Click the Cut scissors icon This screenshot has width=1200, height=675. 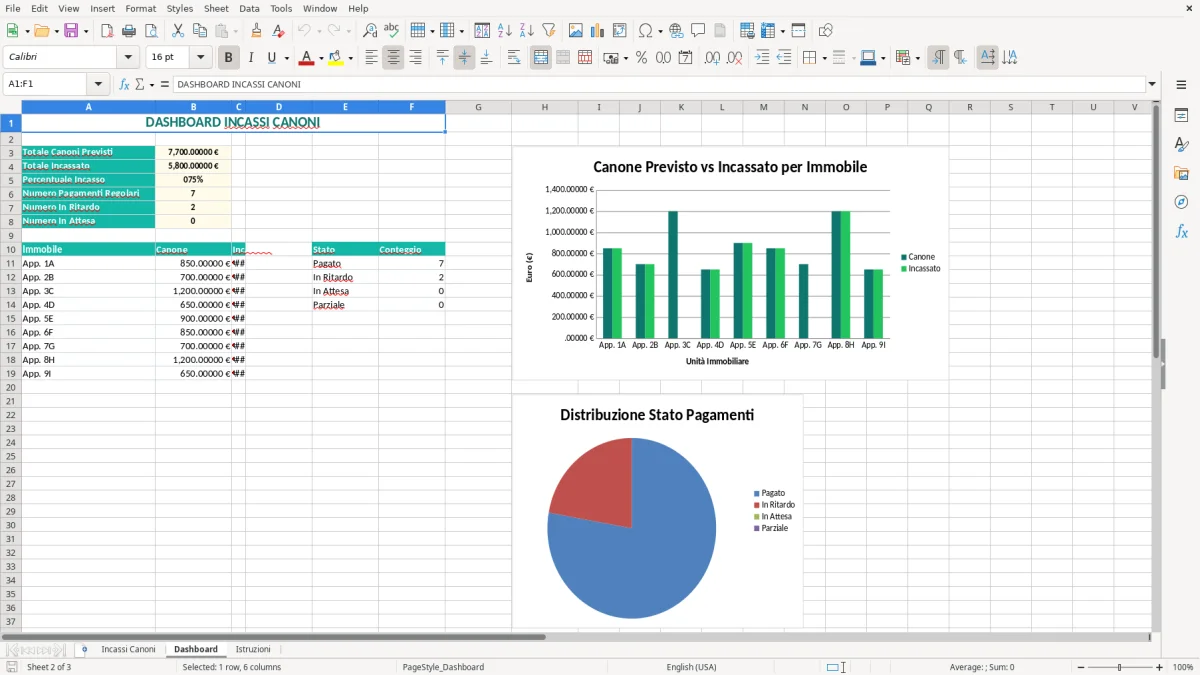pos(178,31)
